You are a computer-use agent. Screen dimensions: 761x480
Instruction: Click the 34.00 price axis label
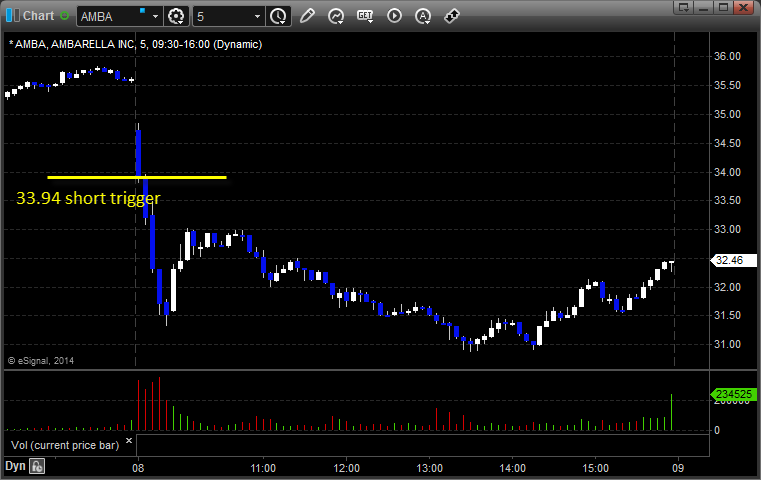tap(727, 172)
